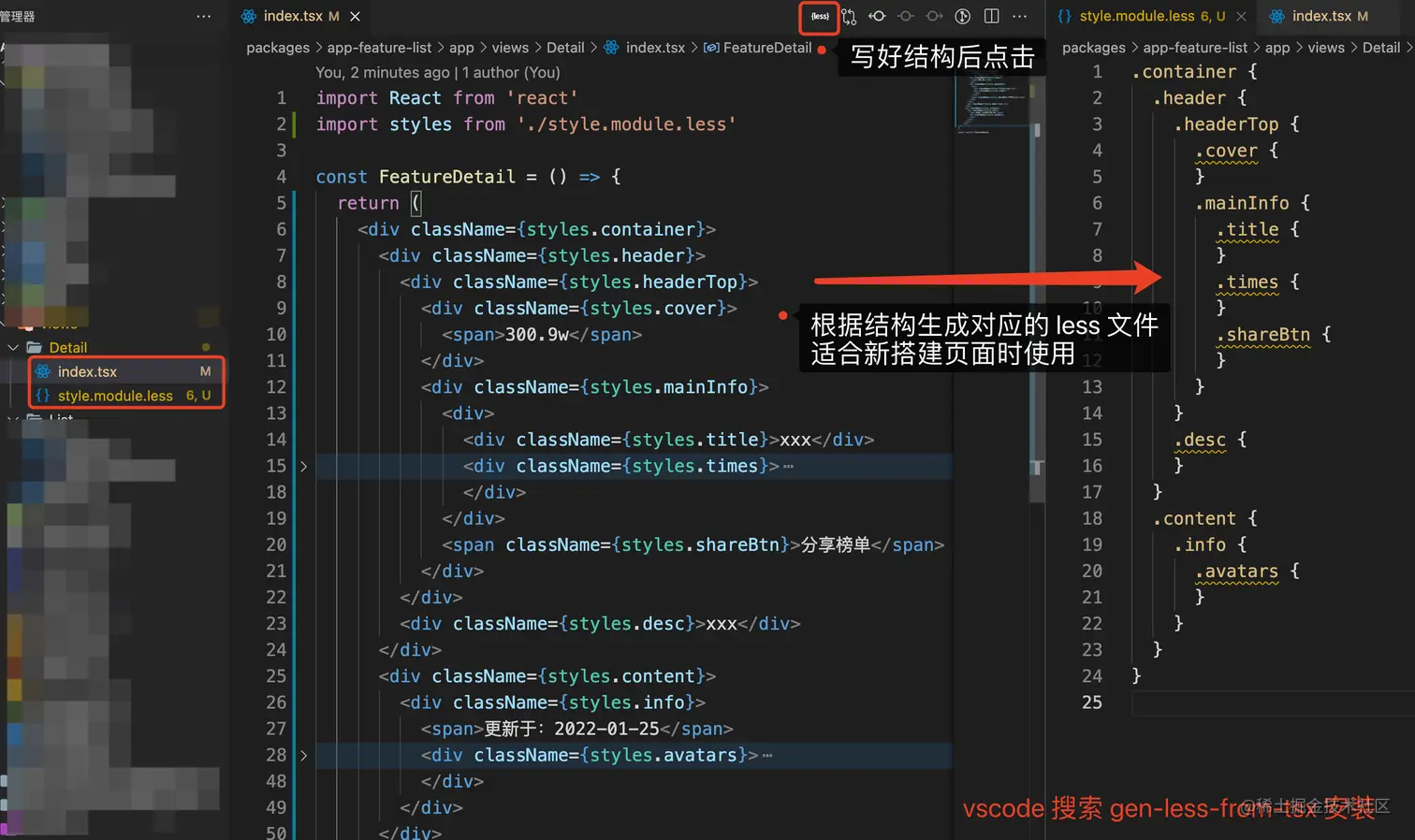
Task: Click line number 4 in left editor
Action: pyautogui.click(x=281, y=177)
